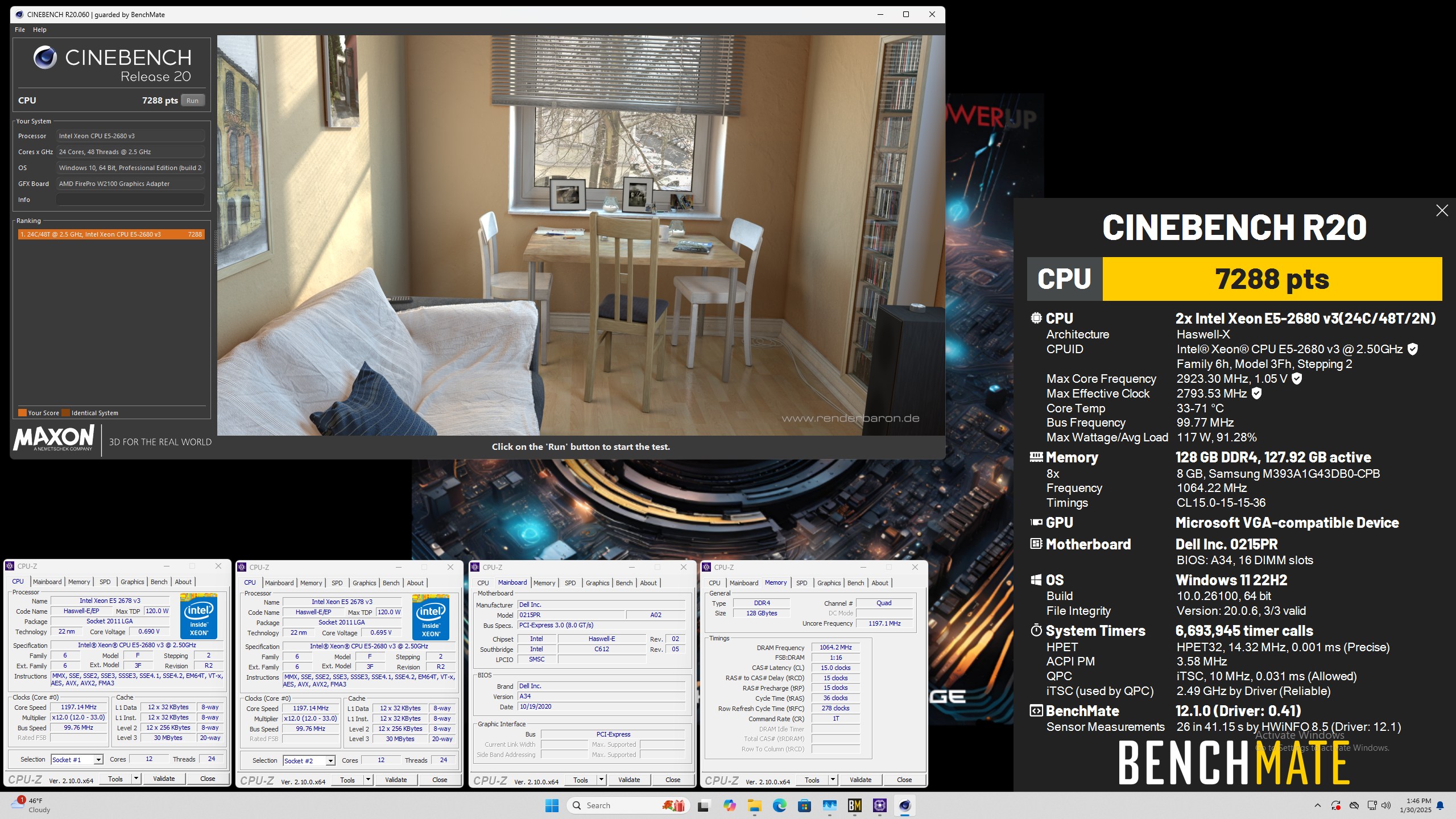The height and width of the screenshot is (819, 1456).
Task: Click the Info input field in Cinebench
Action: (130, 200)
